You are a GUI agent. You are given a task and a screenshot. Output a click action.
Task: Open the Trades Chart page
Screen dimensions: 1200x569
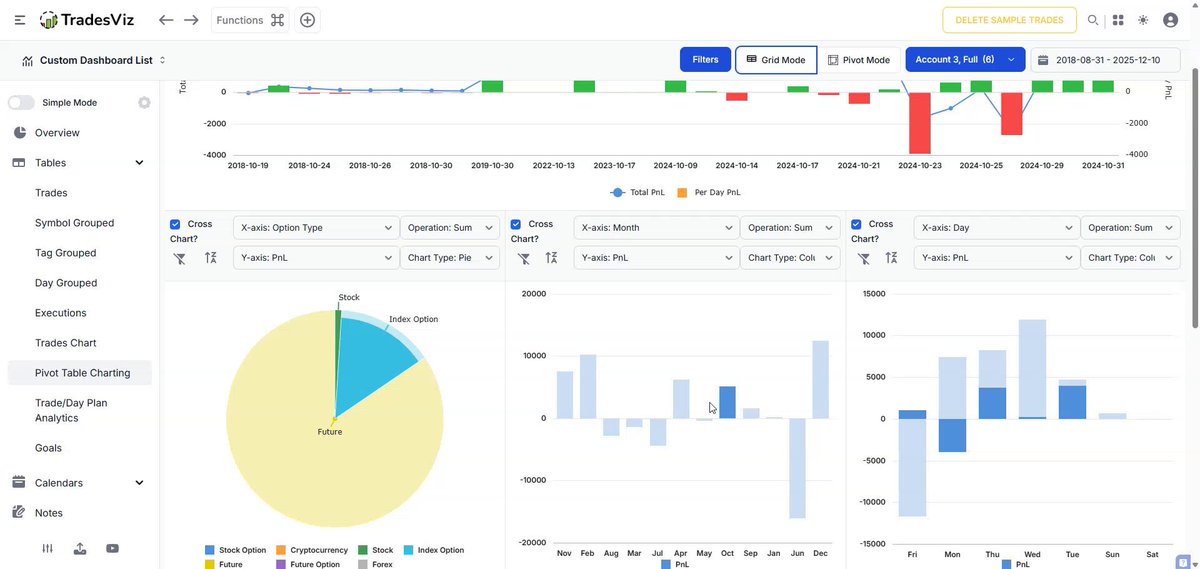pos(66,342)
